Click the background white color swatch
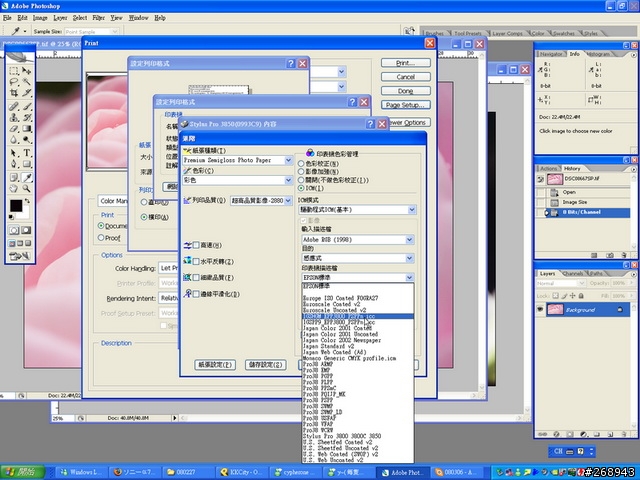 click(25, 213)
